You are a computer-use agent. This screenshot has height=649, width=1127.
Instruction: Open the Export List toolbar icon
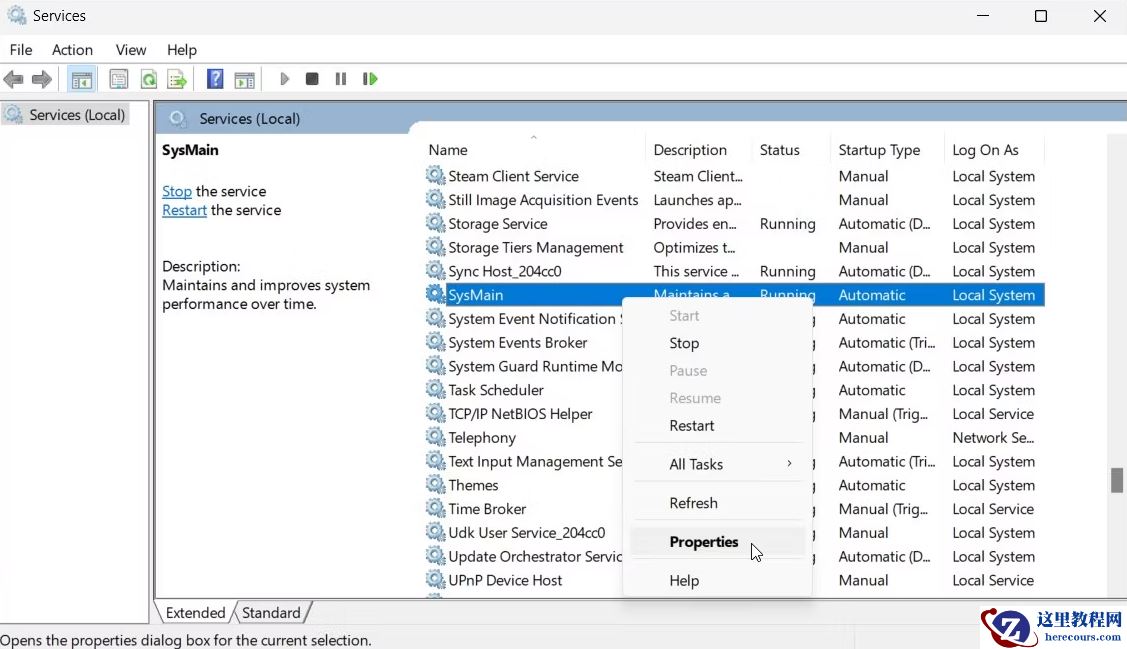(176, 78)
